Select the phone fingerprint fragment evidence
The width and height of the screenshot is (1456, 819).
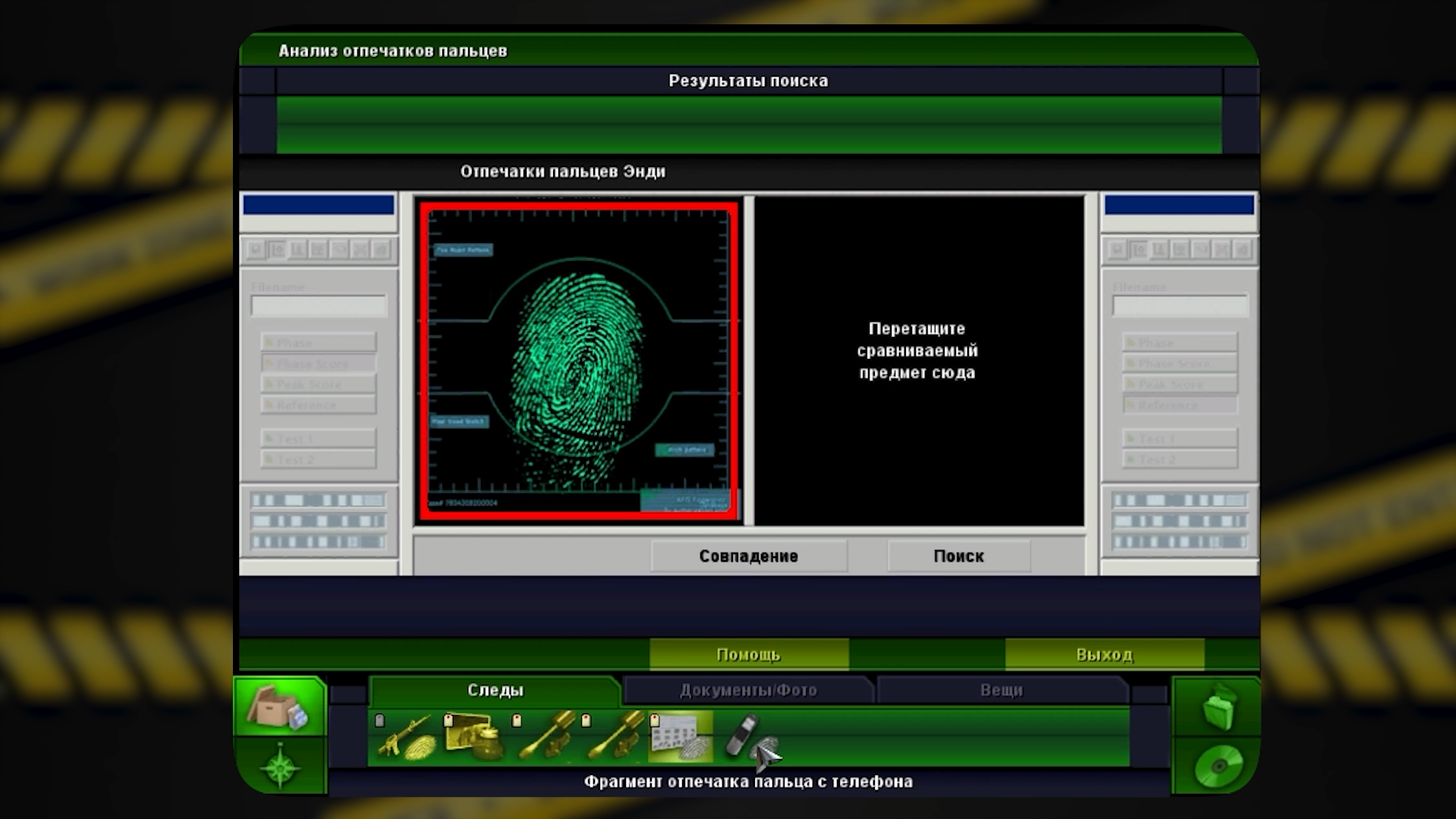coord(751,737)
